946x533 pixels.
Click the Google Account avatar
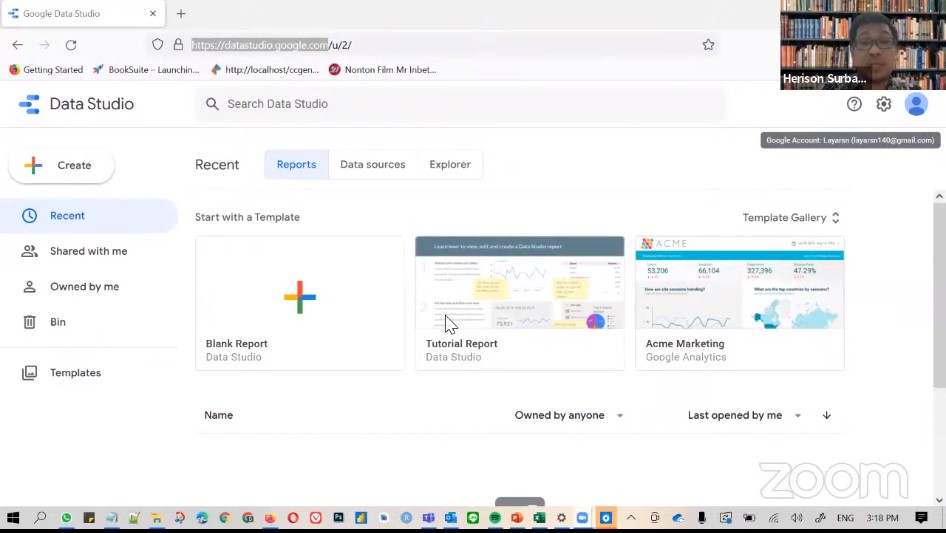[916, 104]
